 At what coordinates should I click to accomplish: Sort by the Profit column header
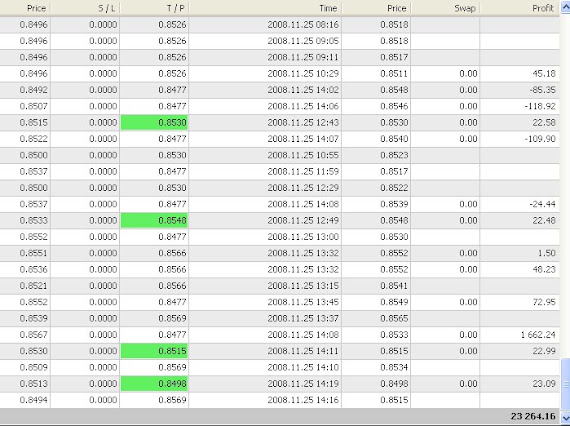(520, 8)
